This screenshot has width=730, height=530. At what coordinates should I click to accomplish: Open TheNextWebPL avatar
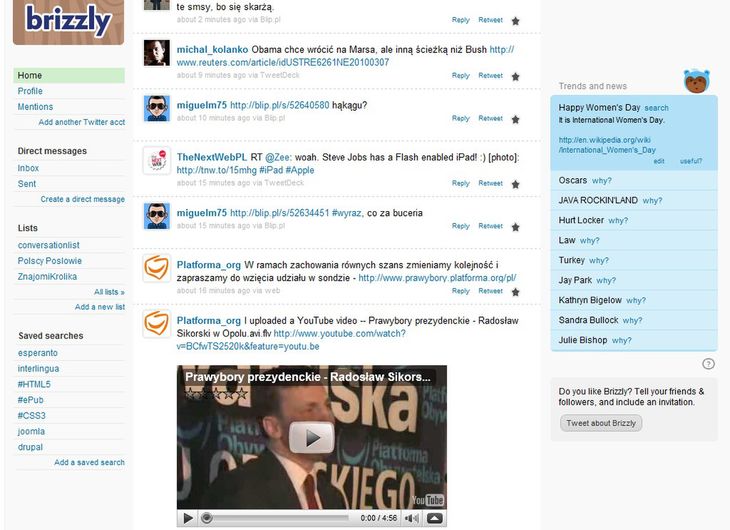click(156, 160)
